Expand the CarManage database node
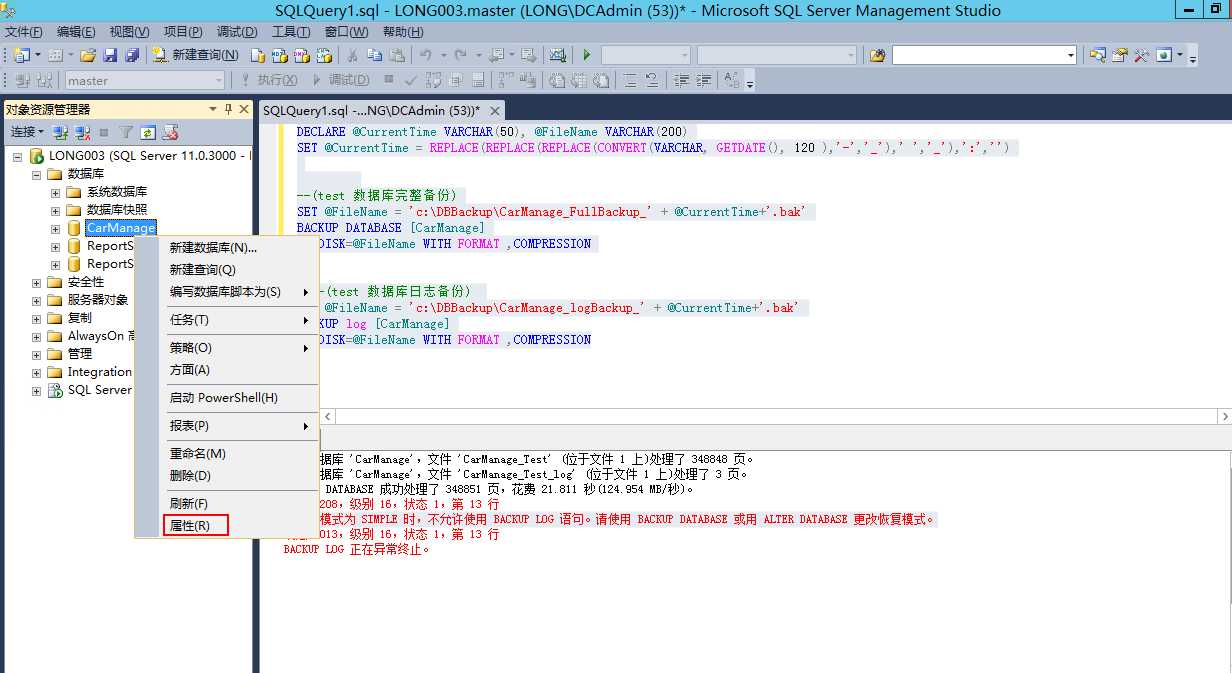 click(56, 228)
